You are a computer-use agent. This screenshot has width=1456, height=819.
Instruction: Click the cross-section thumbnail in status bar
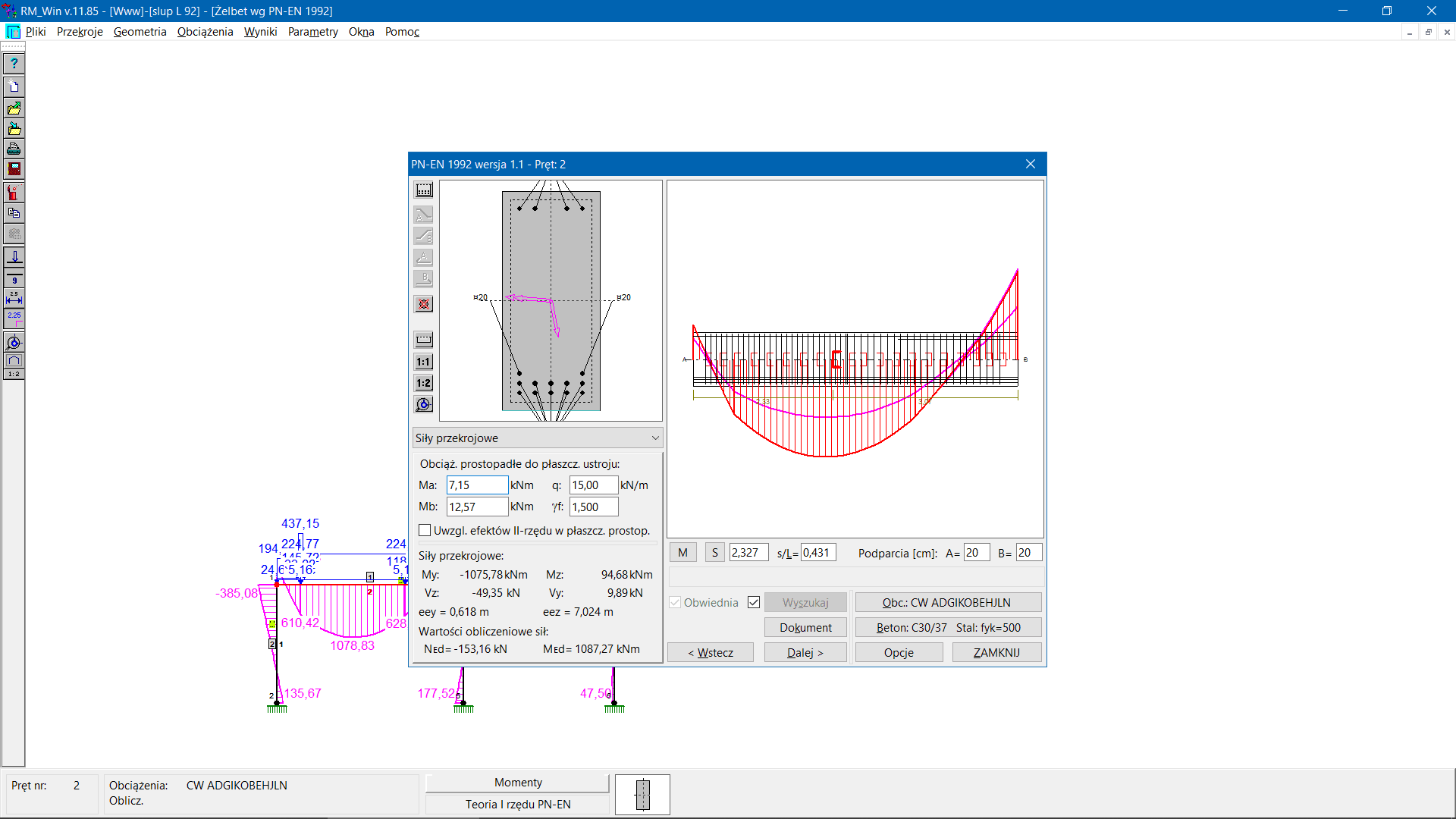coord(642,794)
